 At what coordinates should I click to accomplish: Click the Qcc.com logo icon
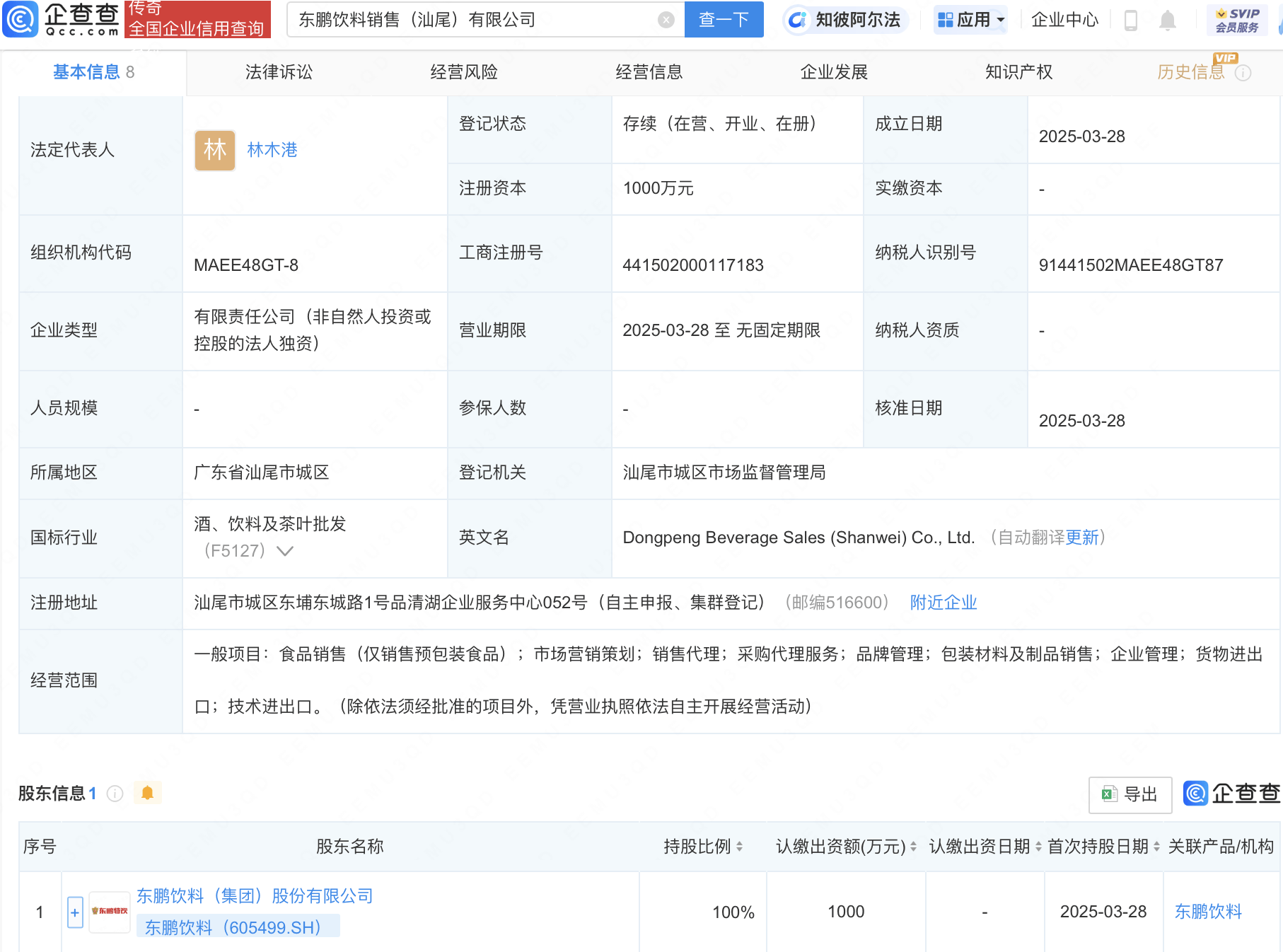tap(21, 19)
